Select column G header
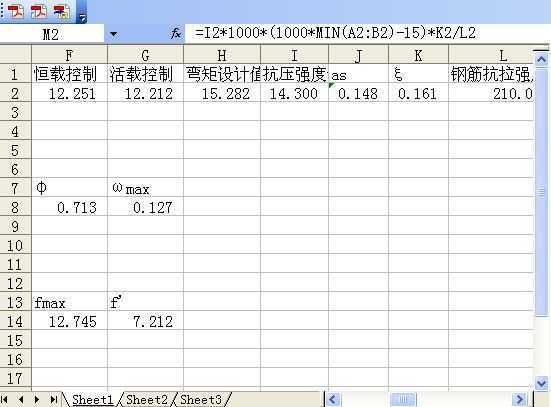Image resolution: width=551 pixels, height=407 pixels. [145, 55]
